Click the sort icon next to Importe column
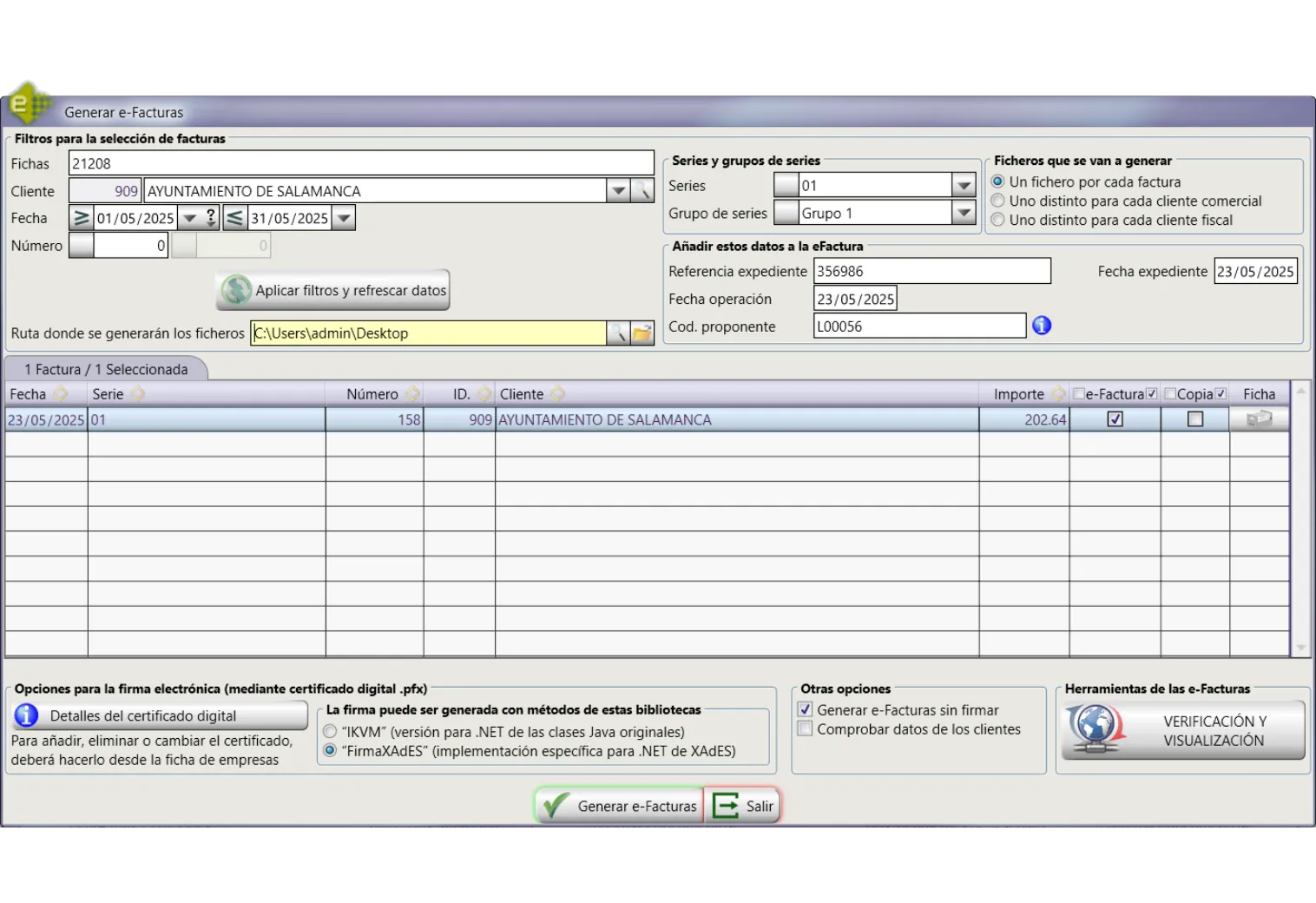The height and width of the screenshot is (903, 1316). (1057, 394)
